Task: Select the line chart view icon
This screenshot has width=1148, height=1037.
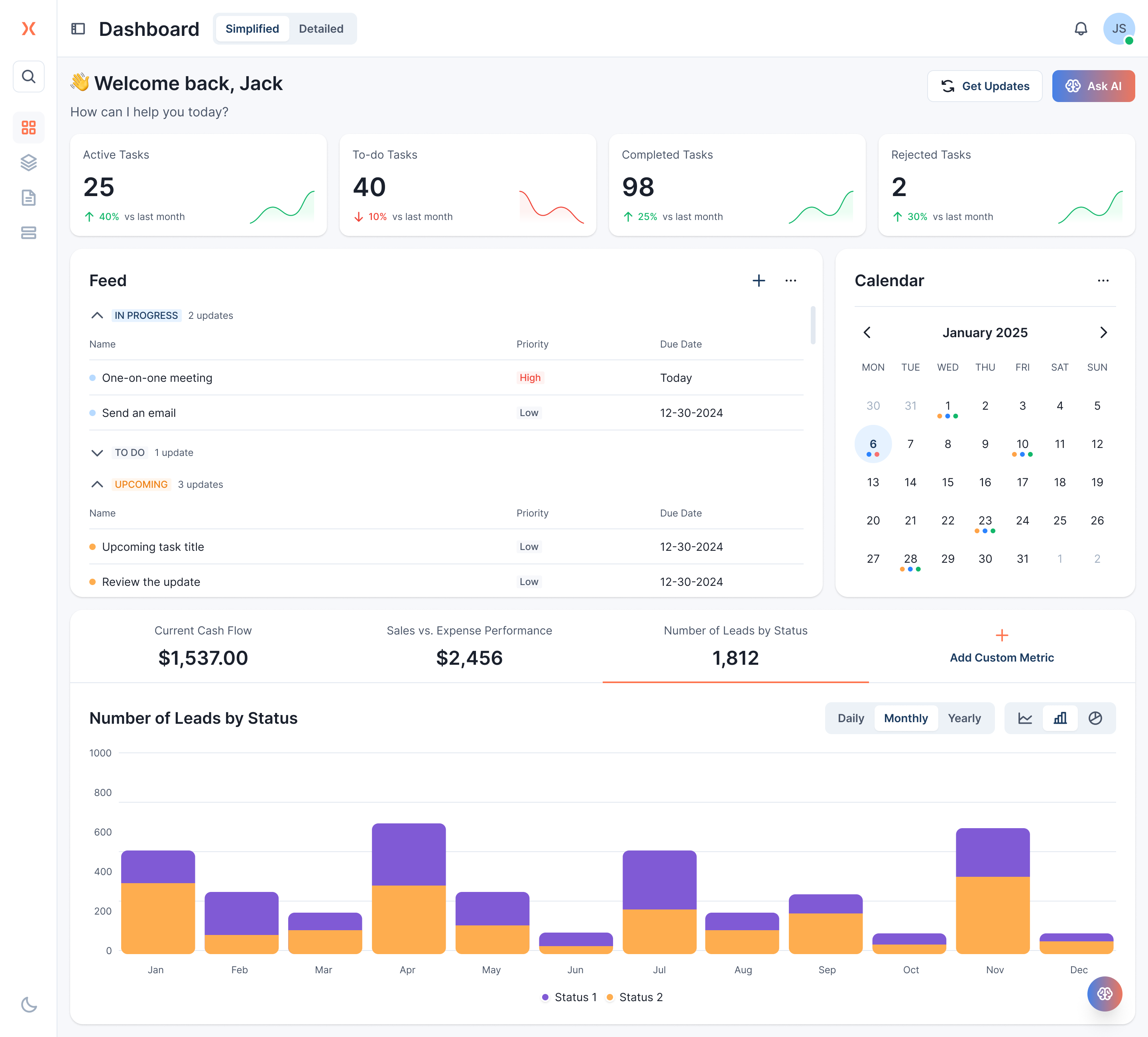Action: [x=1025, y=718]
